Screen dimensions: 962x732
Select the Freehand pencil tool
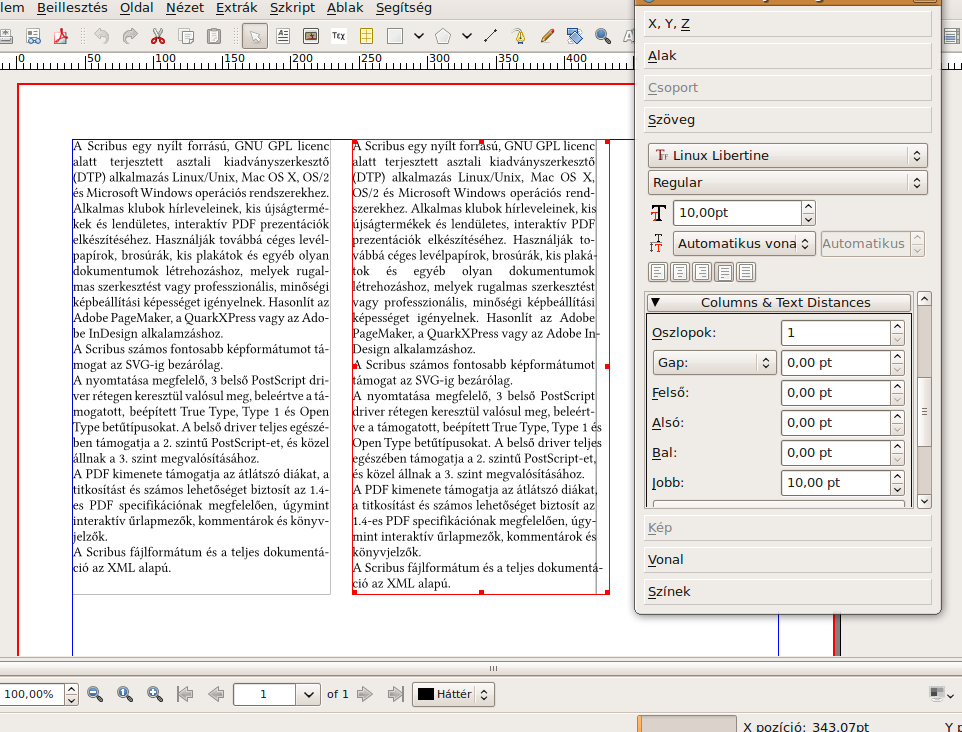click(x=547, y=37)
